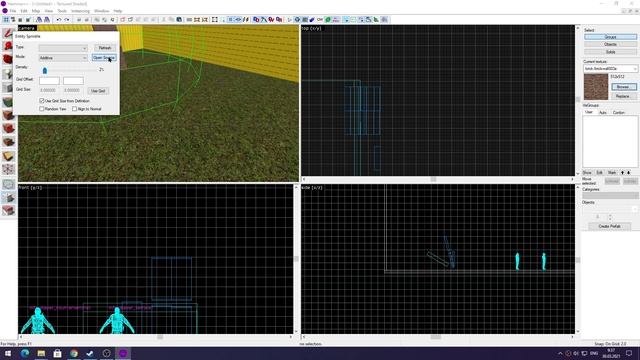
Task: Click the Create Prefab button
Action: coord(609,226)
